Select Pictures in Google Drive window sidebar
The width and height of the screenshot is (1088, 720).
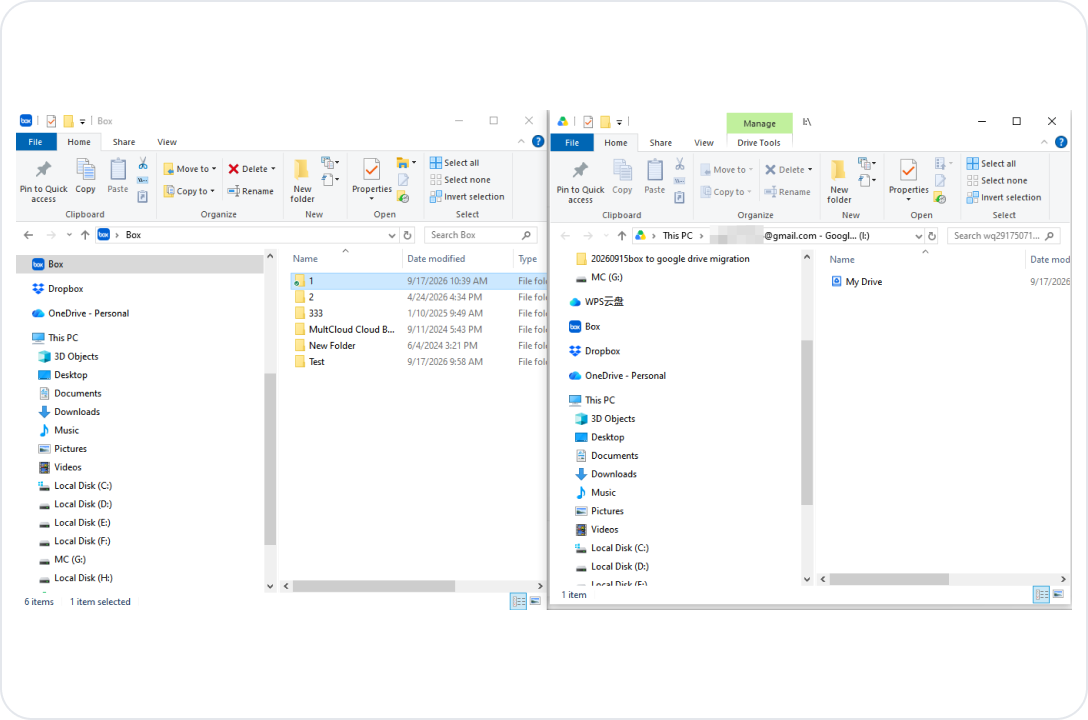point(600,511)
